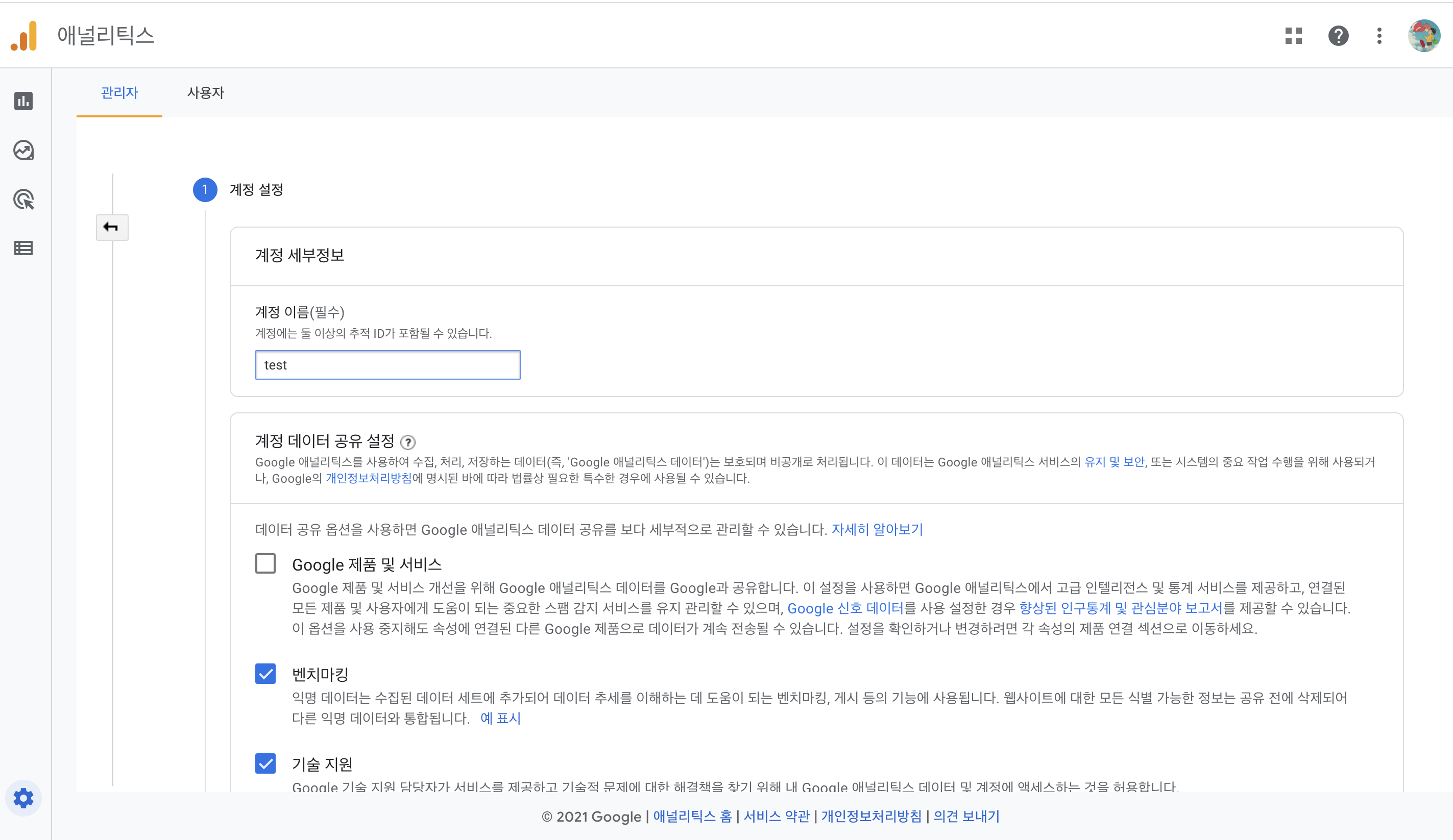The image size is (1453, 840).
Task: Open the Google apps grid
Action: [x=1293, y=36]
